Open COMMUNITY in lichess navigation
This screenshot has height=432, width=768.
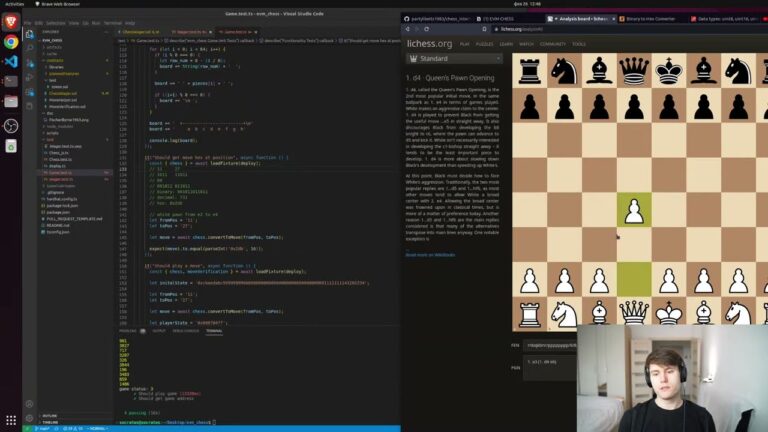[552, 44]
